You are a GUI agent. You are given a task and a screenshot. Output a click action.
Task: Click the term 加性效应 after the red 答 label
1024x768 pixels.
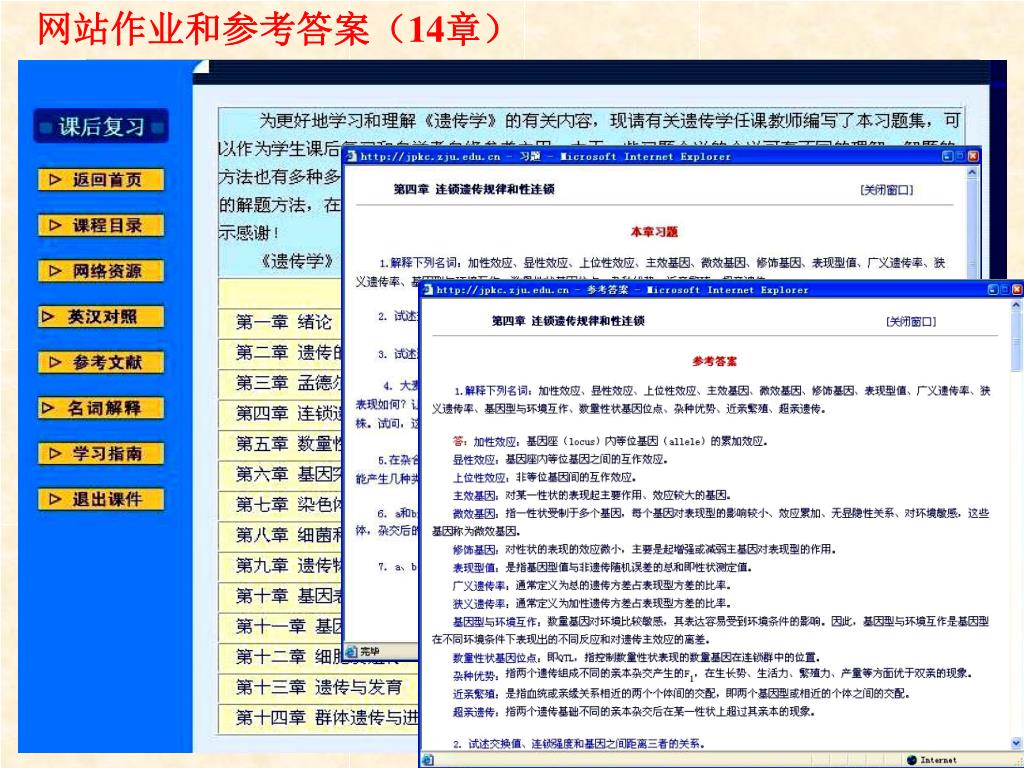pos(494,441)
